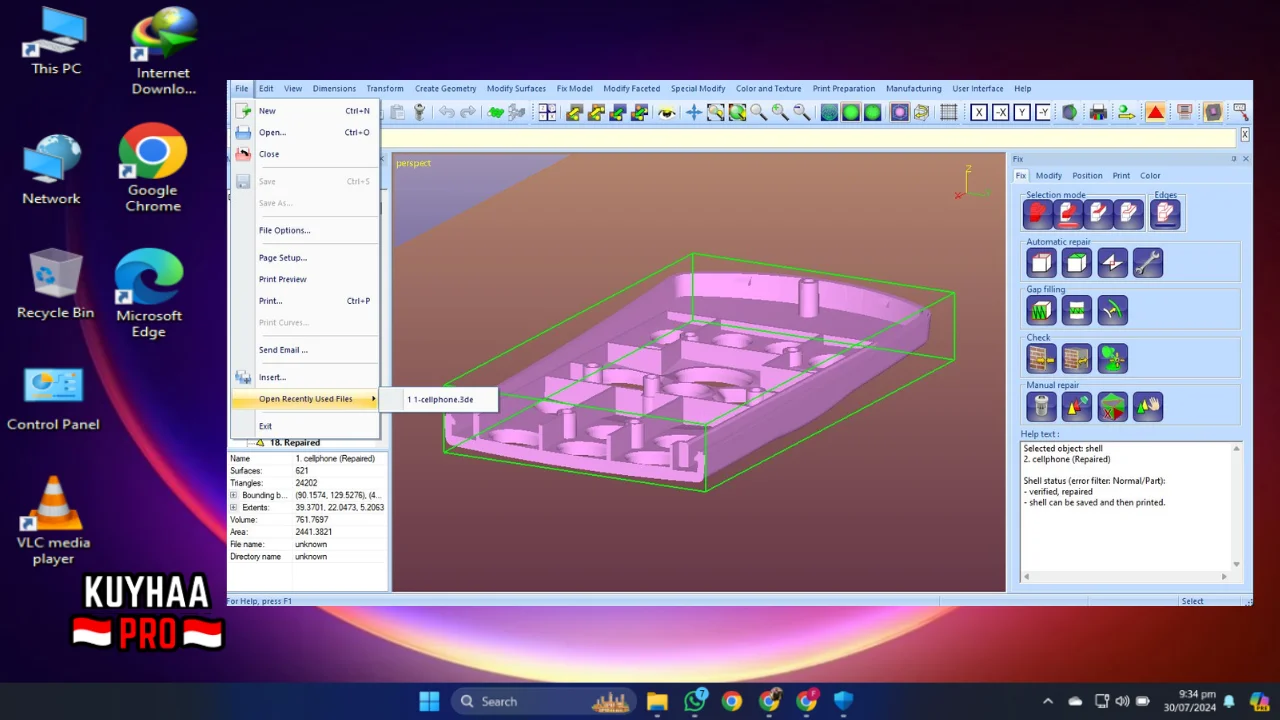Click the flip triangles Automatic repair icon
Viewport: 1280px width, 720px height.
1112,263
